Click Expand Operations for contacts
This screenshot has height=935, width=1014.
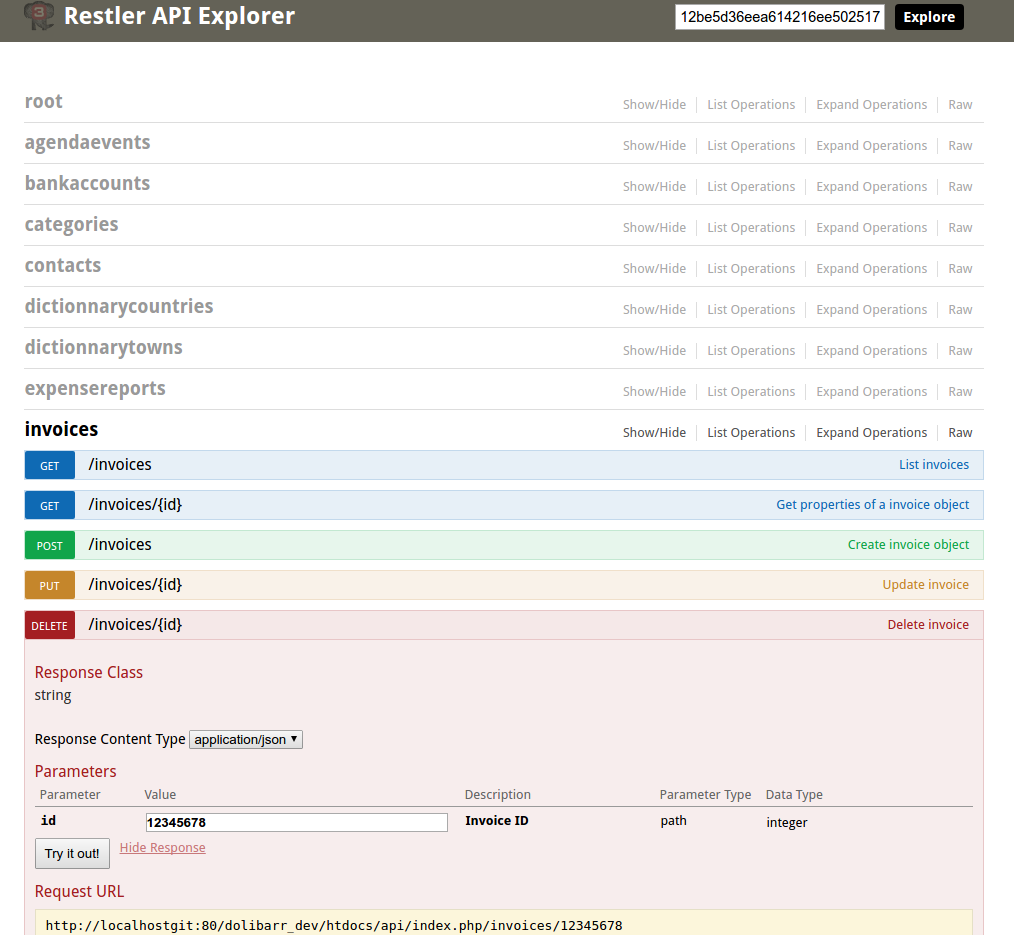click(x=871, y=268)
